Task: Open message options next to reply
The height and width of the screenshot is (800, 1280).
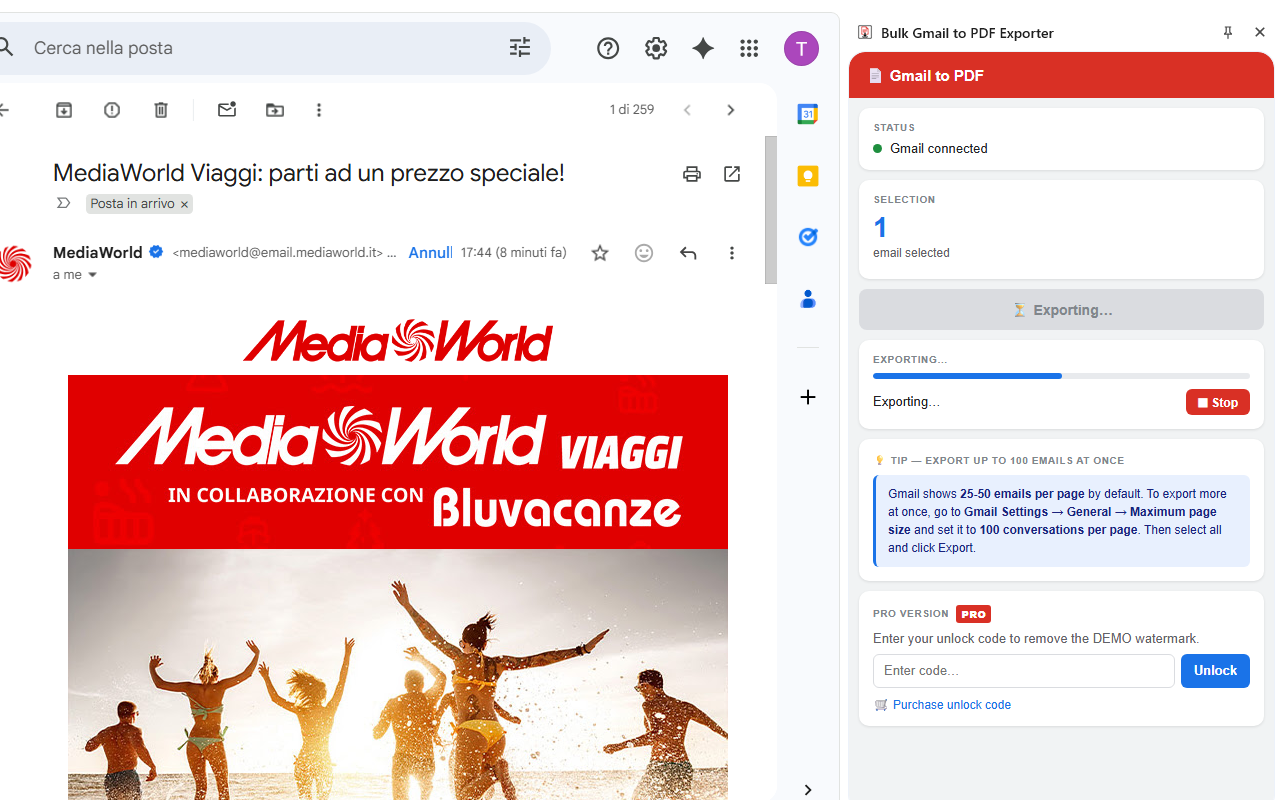Action: (732, 253)
